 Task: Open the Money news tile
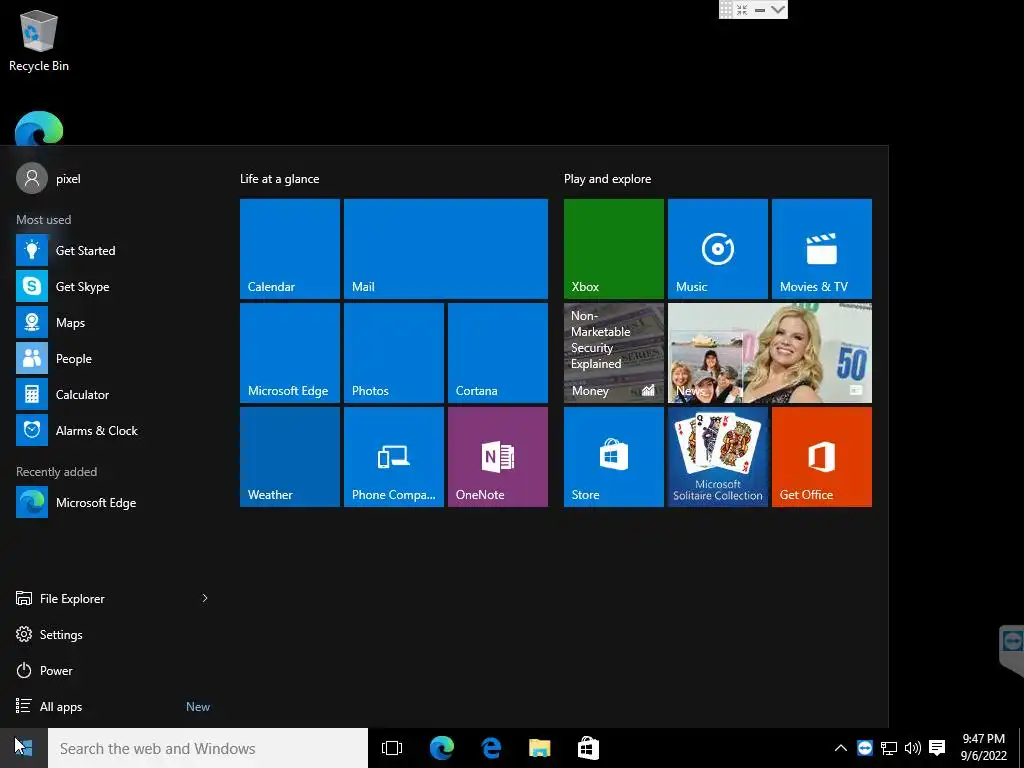pos(614,353)
